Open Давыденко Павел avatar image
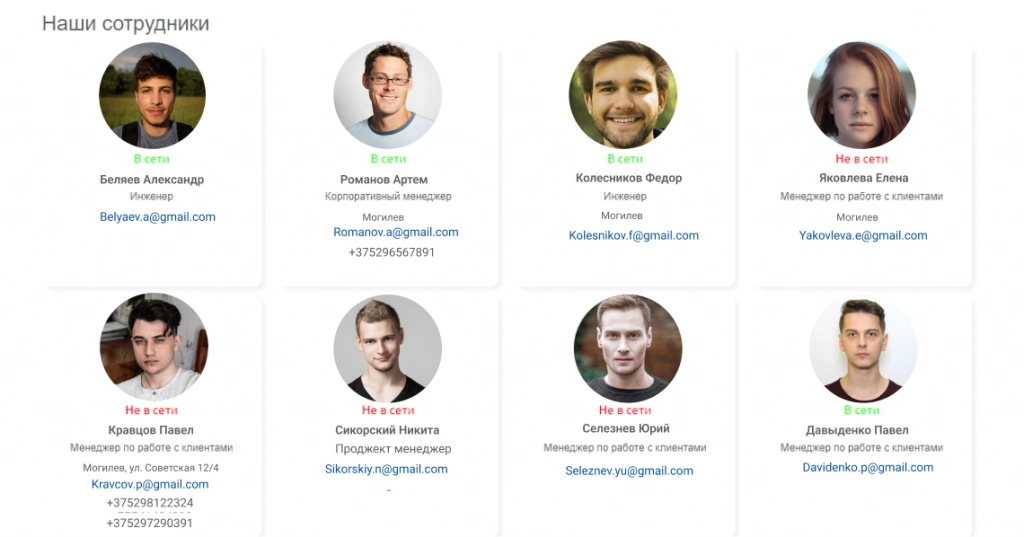 click(863, 350)
